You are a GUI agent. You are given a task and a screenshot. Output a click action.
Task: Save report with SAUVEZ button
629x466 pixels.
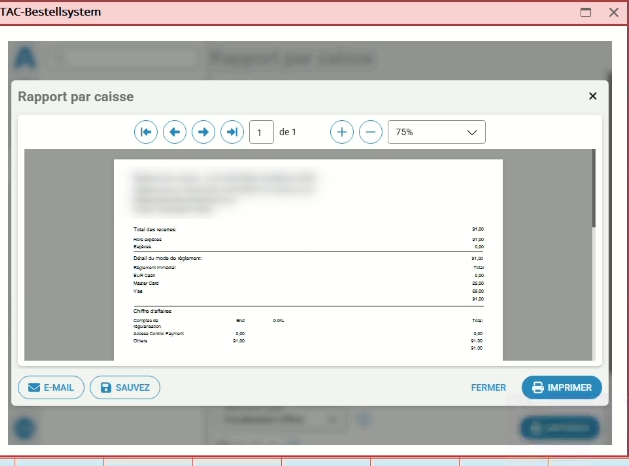coord(125,388)
